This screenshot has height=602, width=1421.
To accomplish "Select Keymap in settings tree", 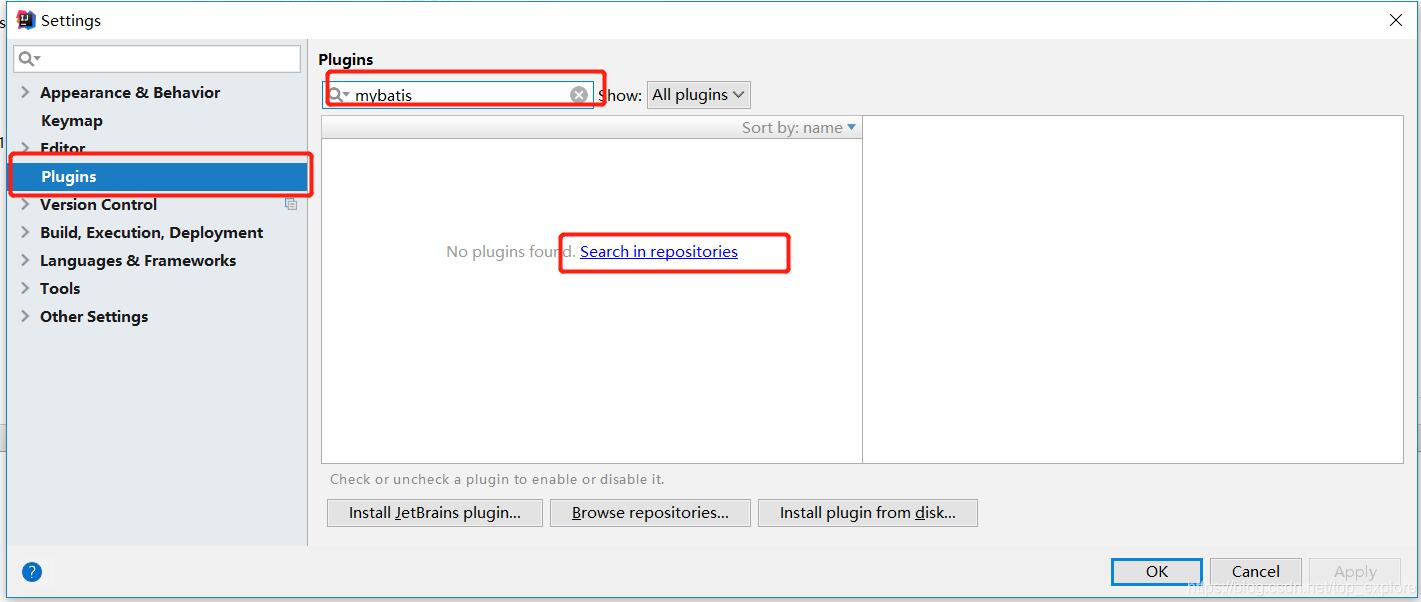I will pos(72,120).
